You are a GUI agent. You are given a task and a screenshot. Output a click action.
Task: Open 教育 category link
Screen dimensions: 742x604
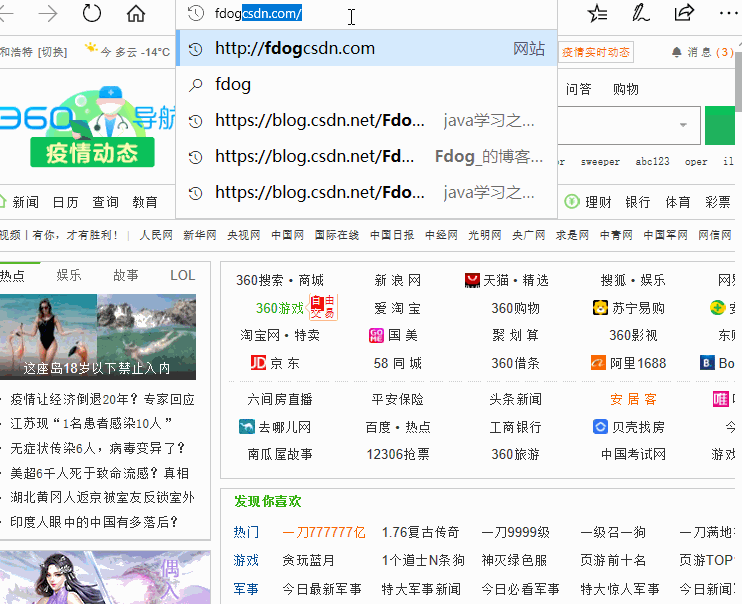145,202
